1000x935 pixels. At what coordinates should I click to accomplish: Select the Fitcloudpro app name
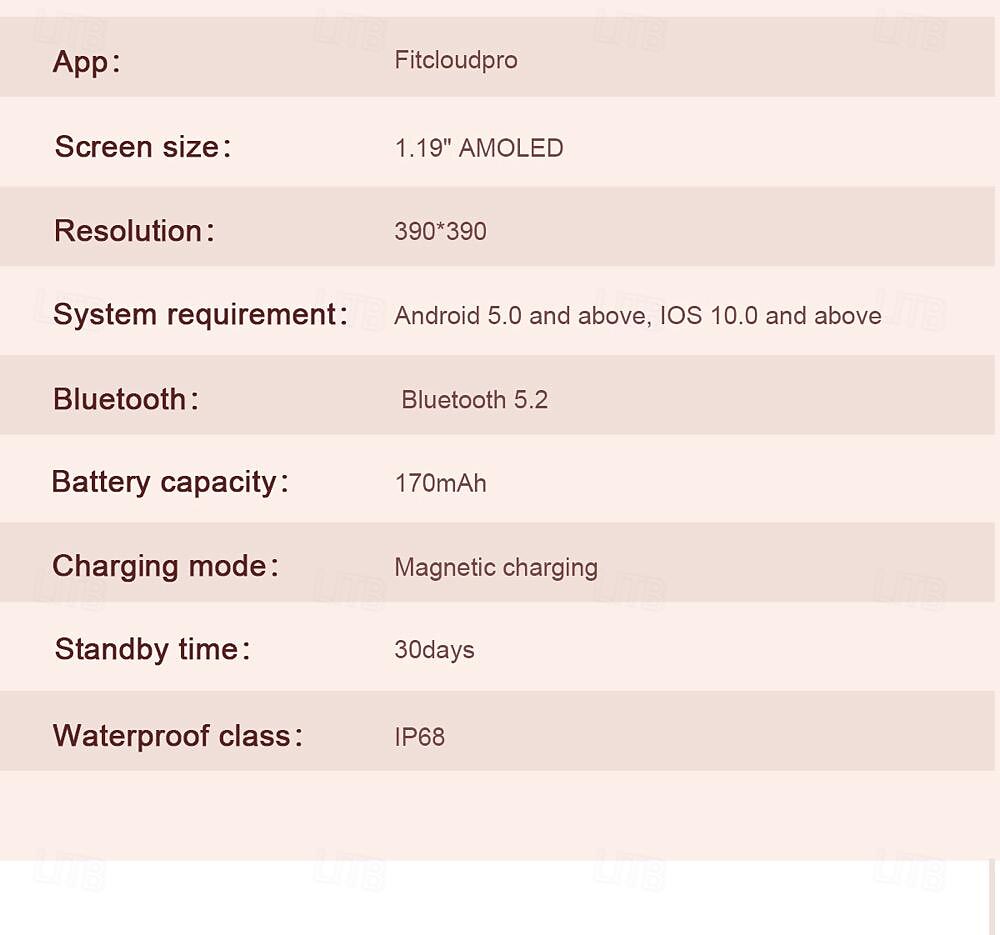tap(456, 61)
